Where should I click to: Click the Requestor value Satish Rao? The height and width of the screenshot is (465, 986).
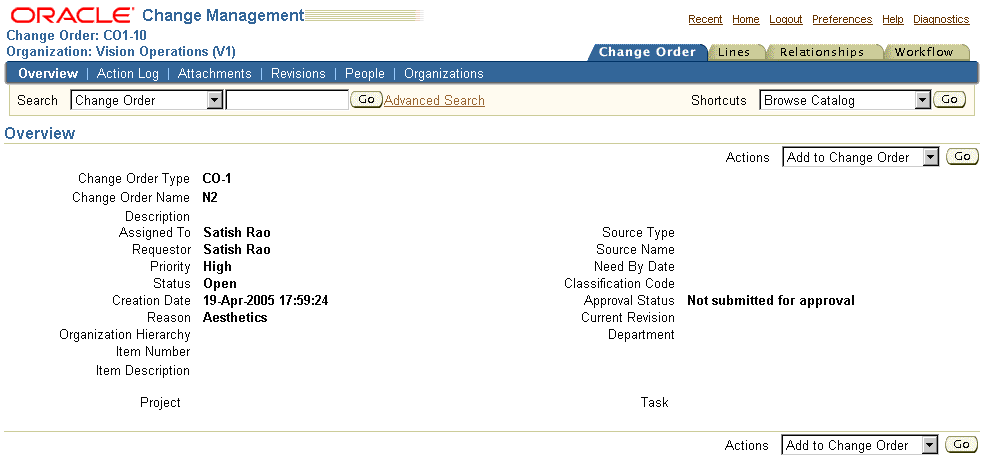236,250
